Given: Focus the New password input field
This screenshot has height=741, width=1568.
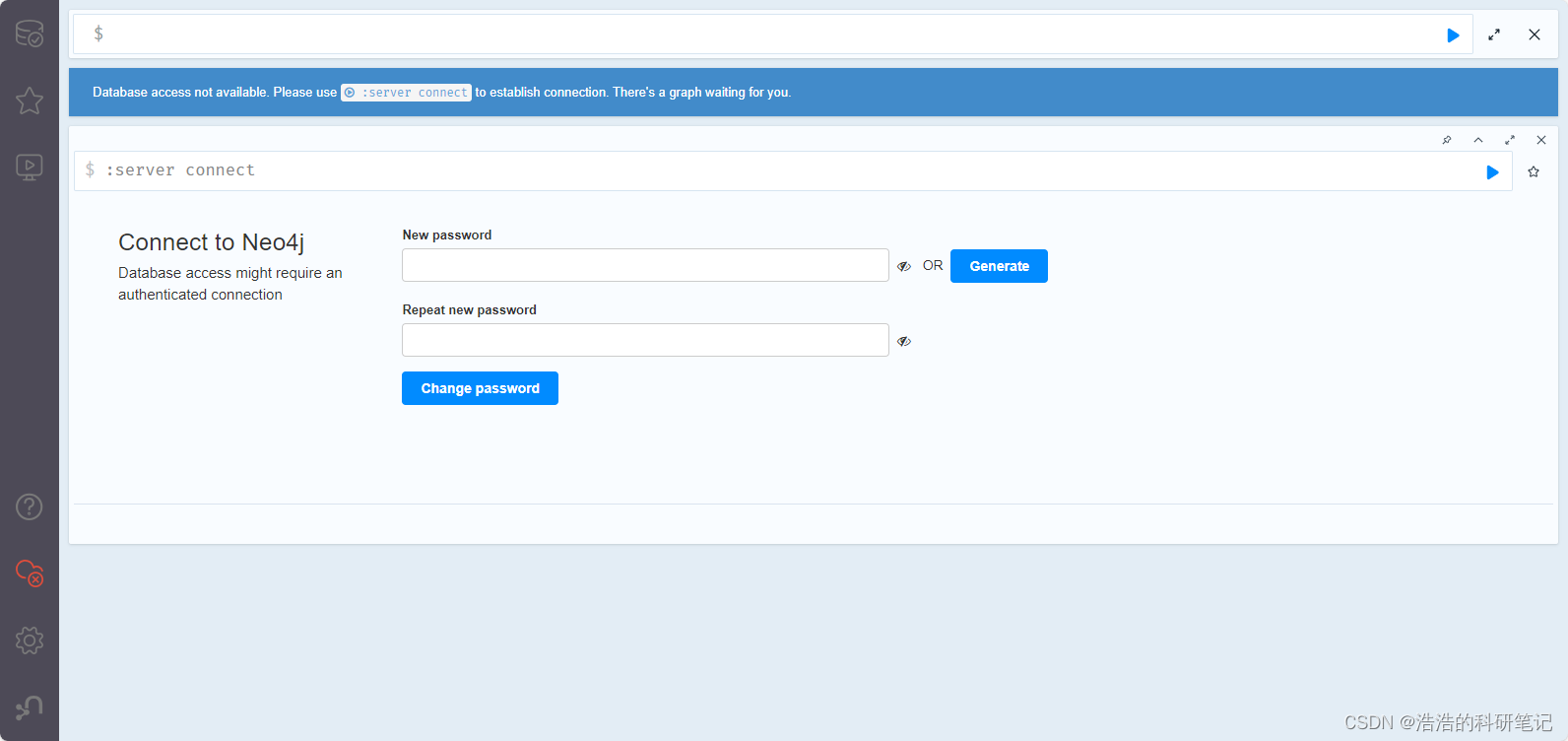Looking at the screenshot, I should click(645, 265).
